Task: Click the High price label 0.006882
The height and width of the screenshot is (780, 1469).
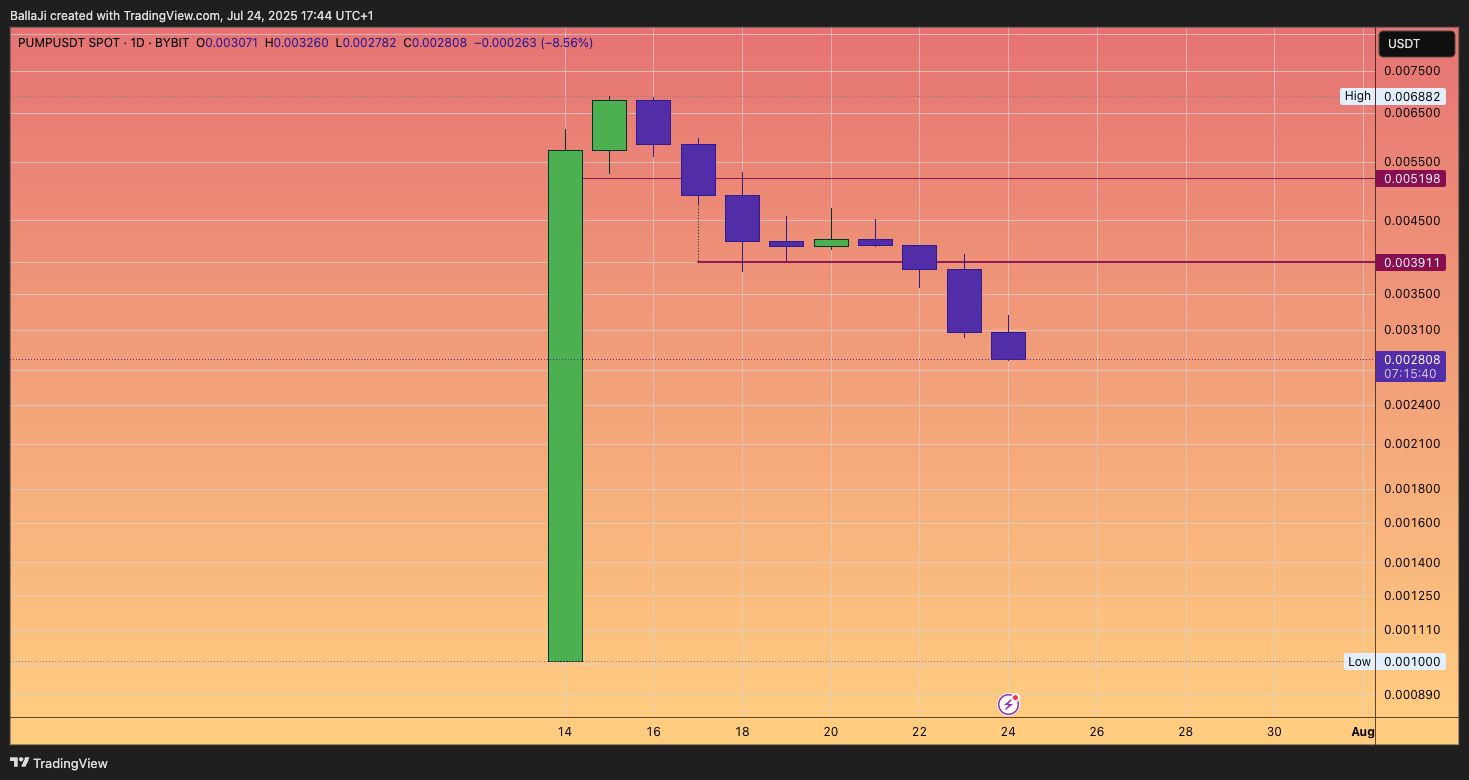Action: point(1412,97)
